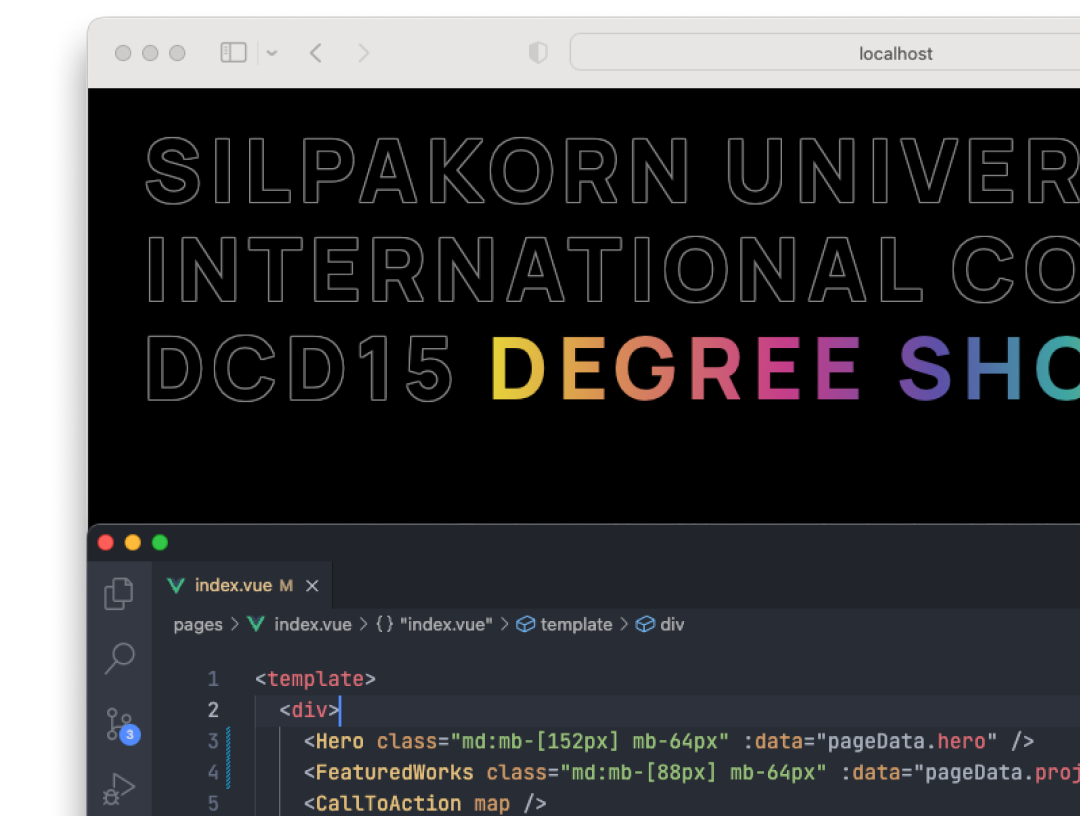Go forward in Safari browser
The height and width of the screenshot is (816, 1080).
[363, 53]
